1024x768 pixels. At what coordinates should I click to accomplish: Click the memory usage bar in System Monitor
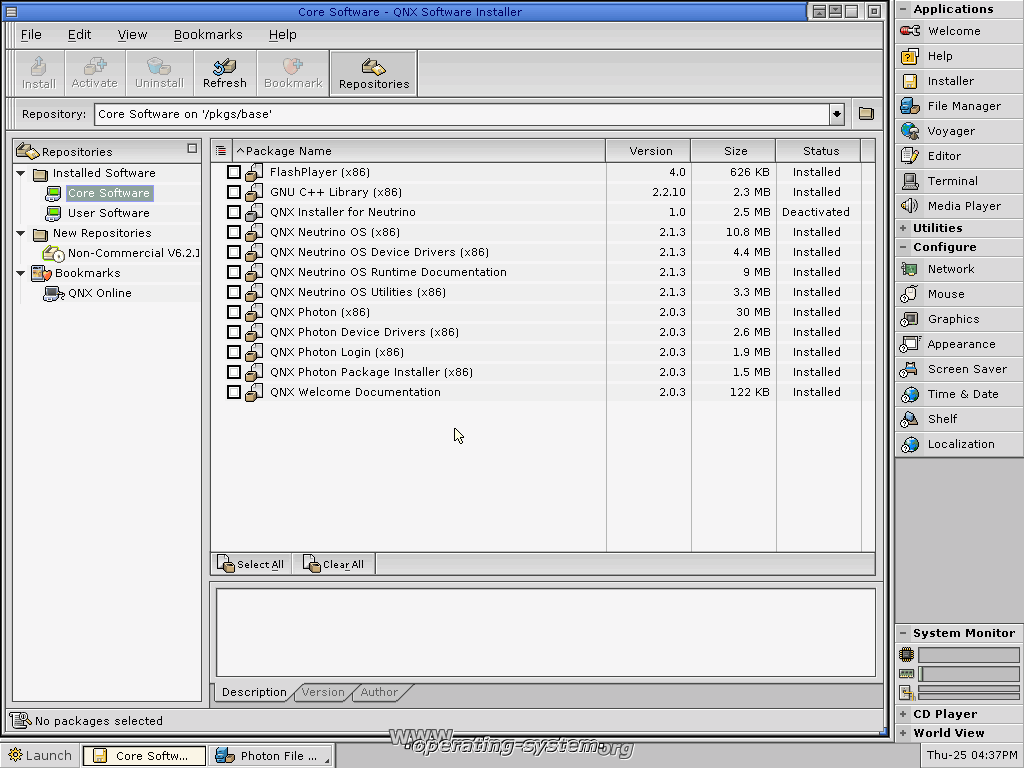tap(968, 674)
